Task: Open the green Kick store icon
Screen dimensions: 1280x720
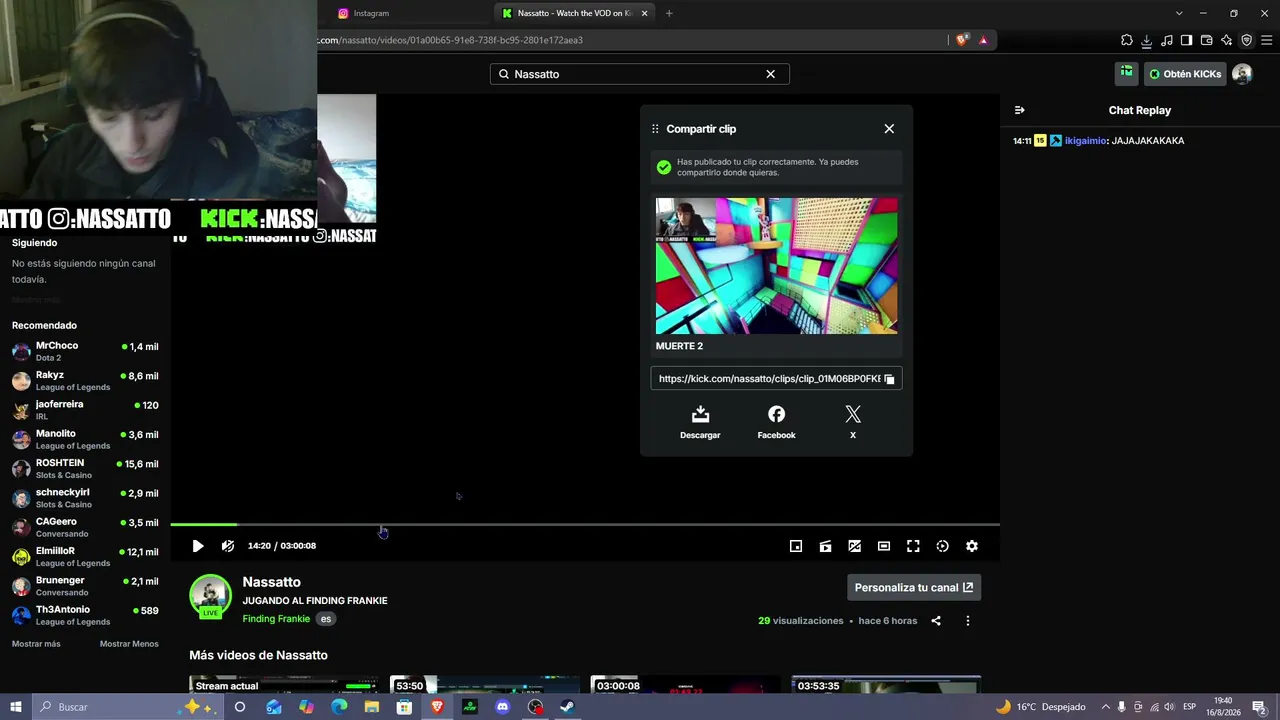Action: 1126,73
